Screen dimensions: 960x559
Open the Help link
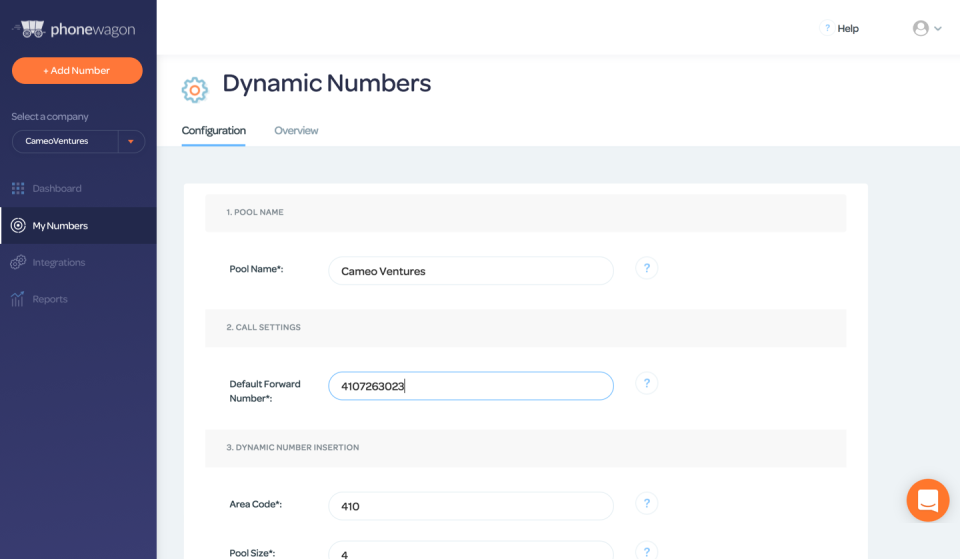click(x=847, y=28)
